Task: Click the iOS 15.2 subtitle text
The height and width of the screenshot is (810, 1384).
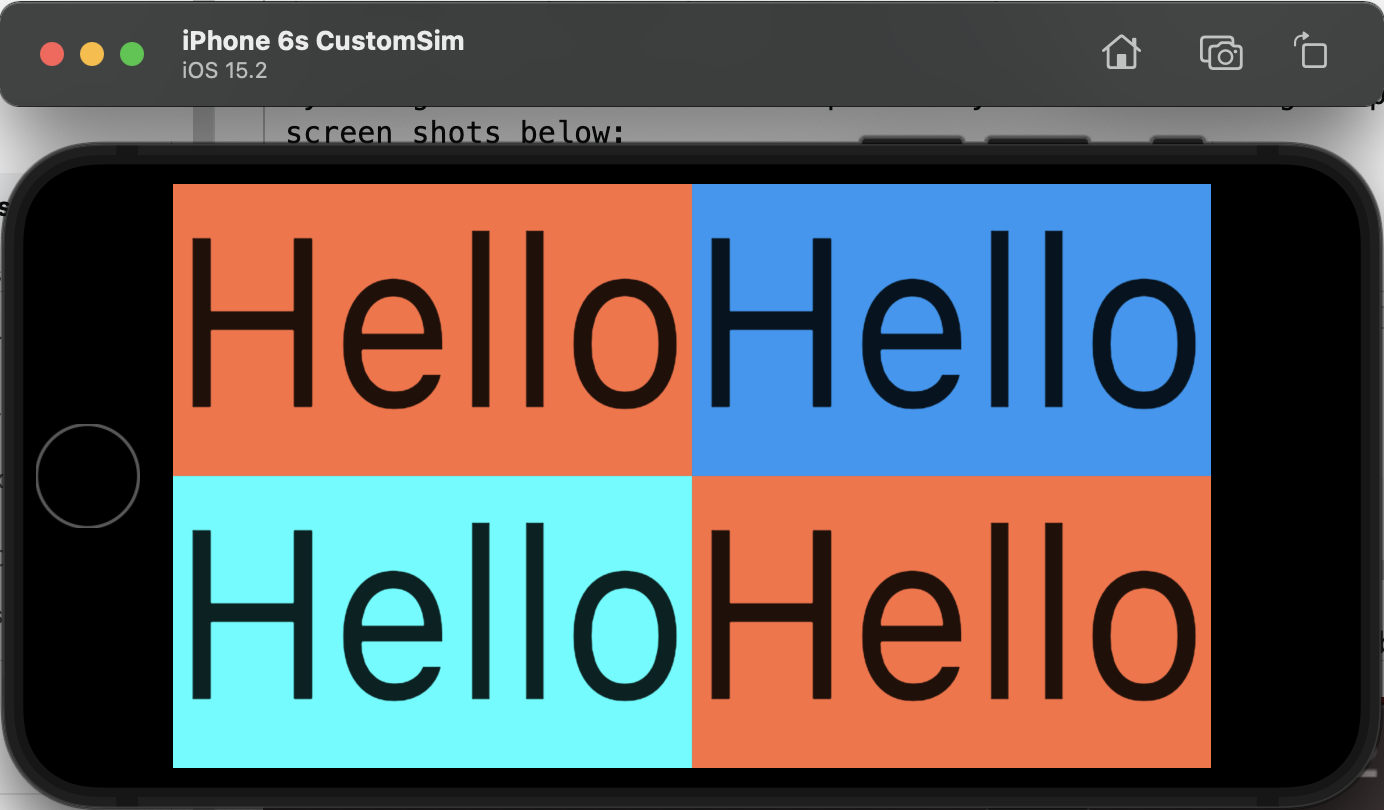Action: coord(225,71)
